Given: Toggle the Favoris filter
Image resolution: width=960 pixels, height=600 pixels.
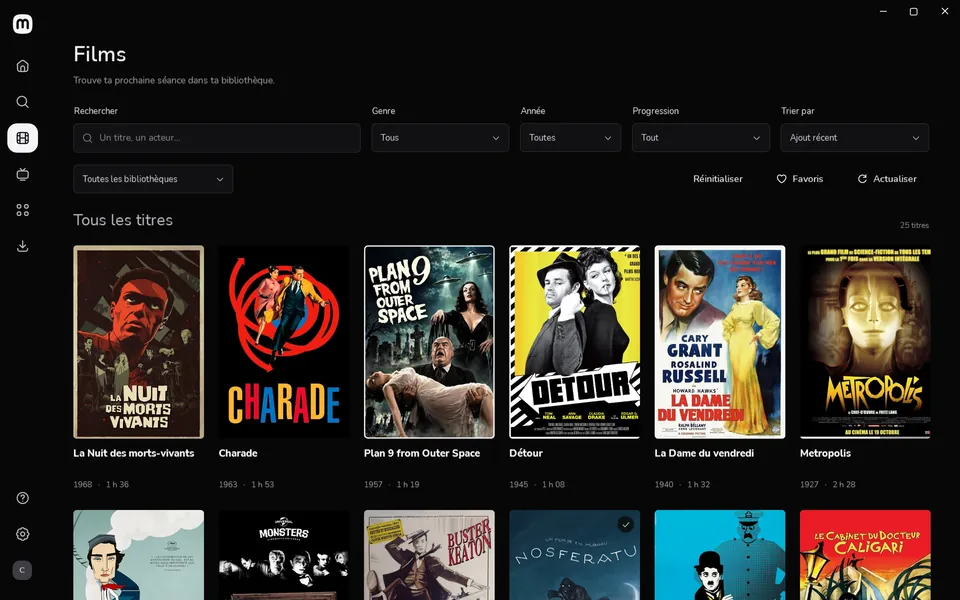Looking at the screenshot, I should point(800,179).
